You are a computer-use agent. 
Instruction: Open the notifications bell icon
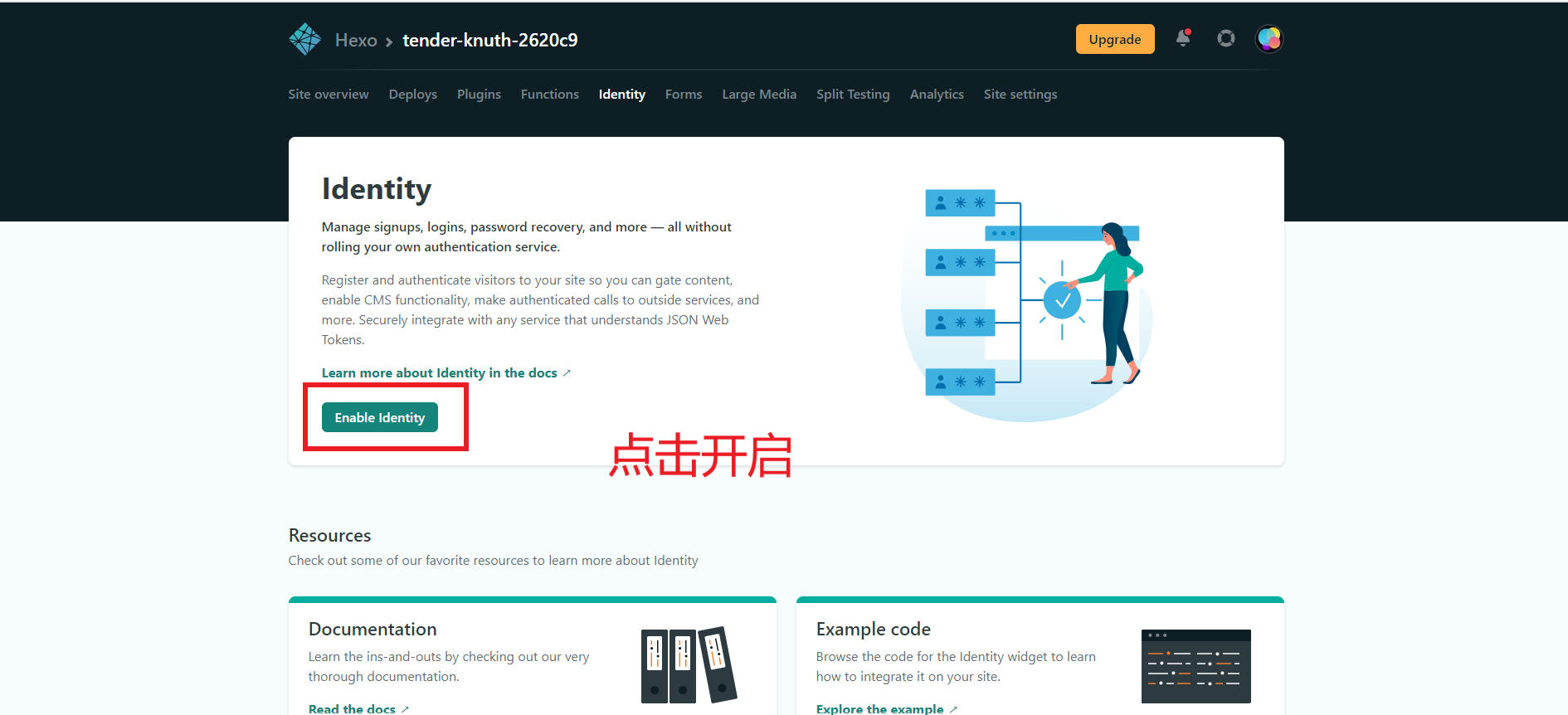[1183, 38]
